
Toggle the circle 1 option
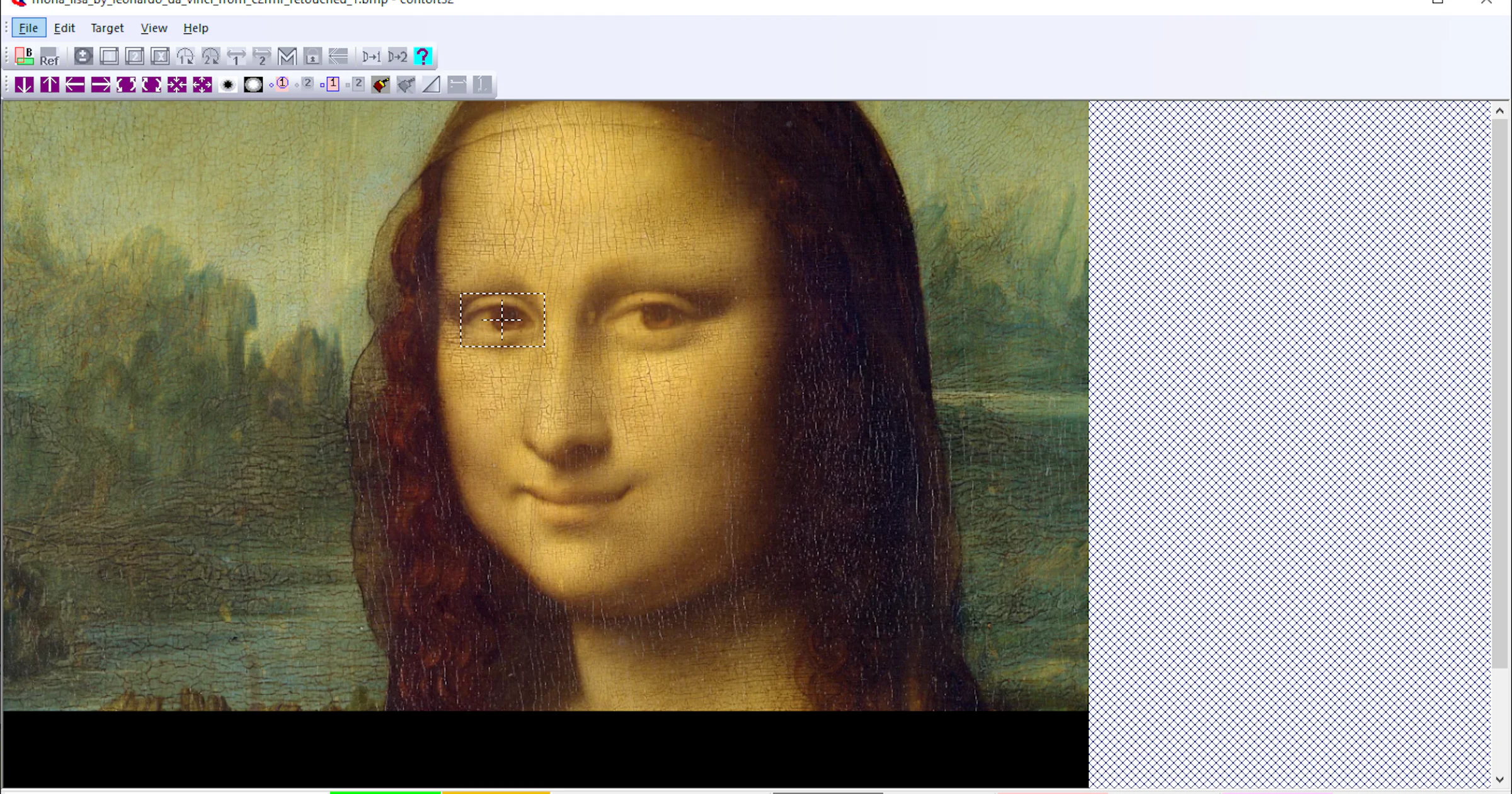(279, 84)
